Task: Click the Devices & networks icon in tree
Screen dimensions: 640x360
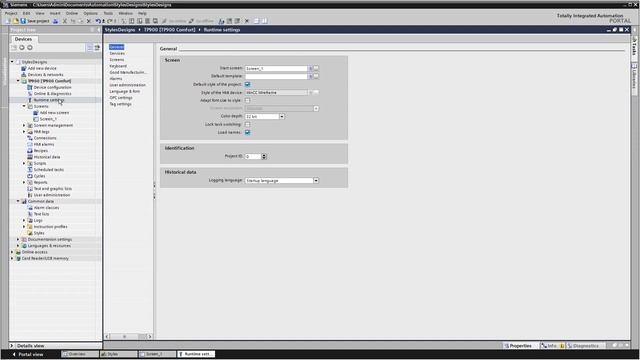Action: pyautogui.click(x=24, y=75)
